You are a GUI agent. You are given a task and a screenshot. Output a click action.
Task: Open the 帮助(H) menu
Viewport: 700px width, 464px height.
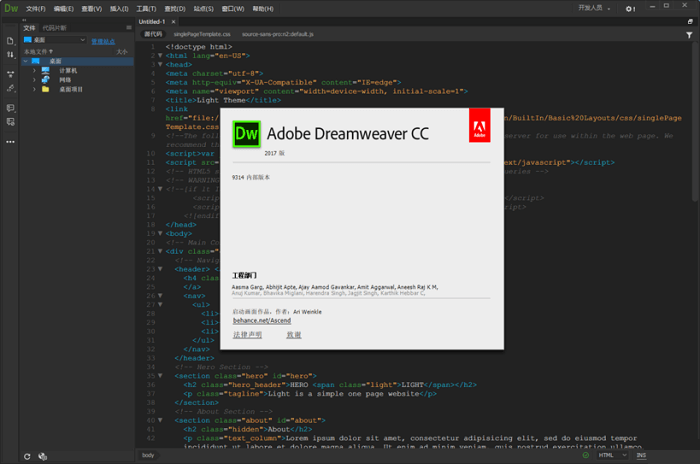tap(263, 9)
